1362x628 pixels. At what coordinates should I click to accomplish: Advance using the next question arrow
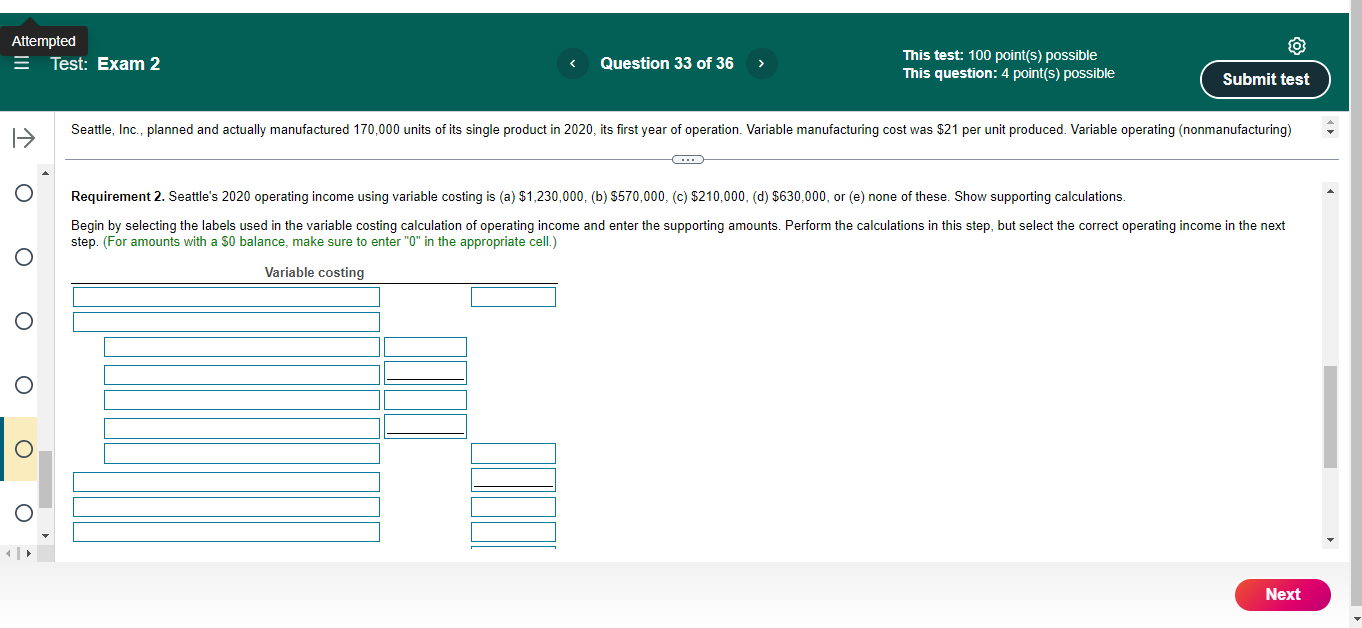click(761, 64)
